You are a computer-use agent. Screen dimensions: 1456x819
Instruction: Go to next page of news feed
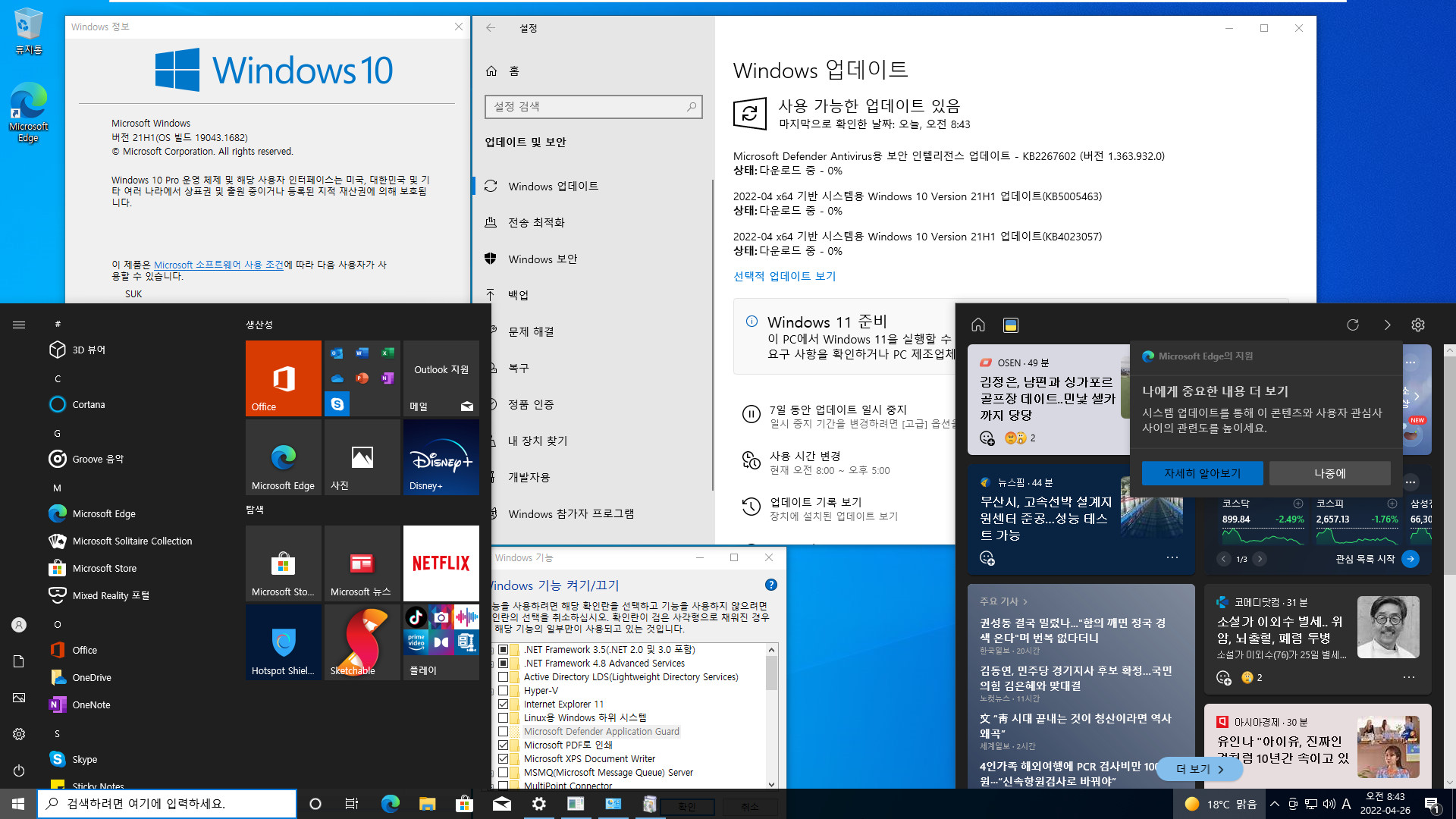pos(1387,325)
